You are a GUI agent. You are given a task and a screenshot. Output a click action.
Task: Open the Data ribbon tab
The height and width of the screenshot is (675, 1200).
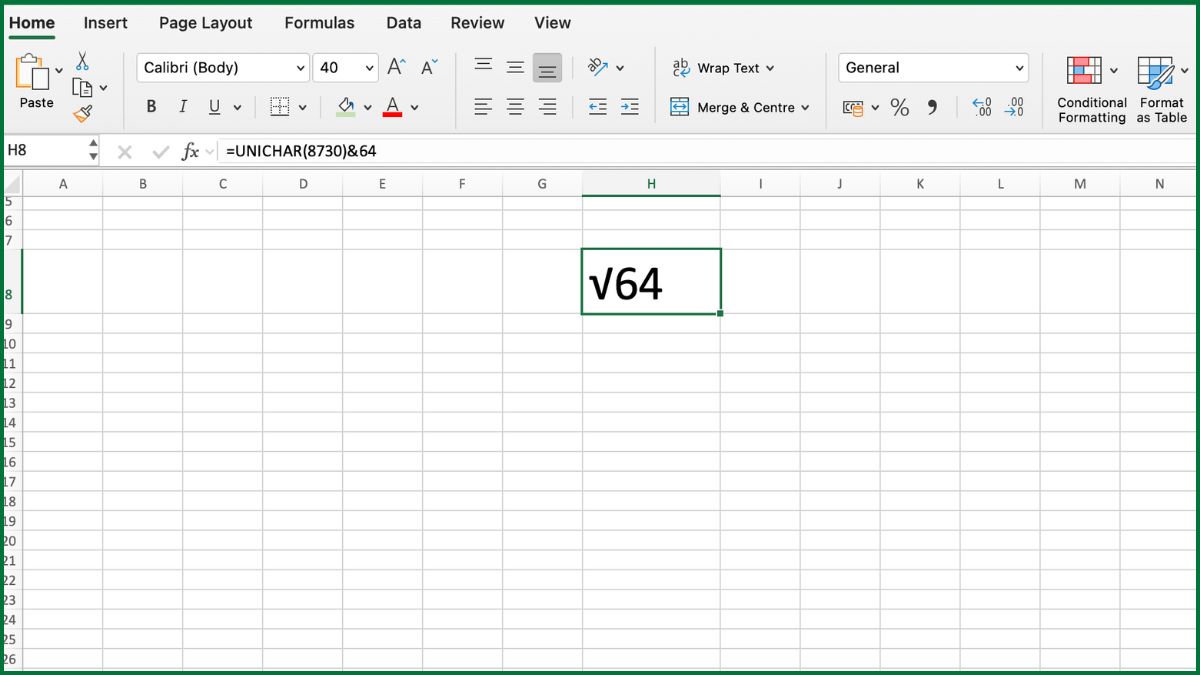[403, 22]
